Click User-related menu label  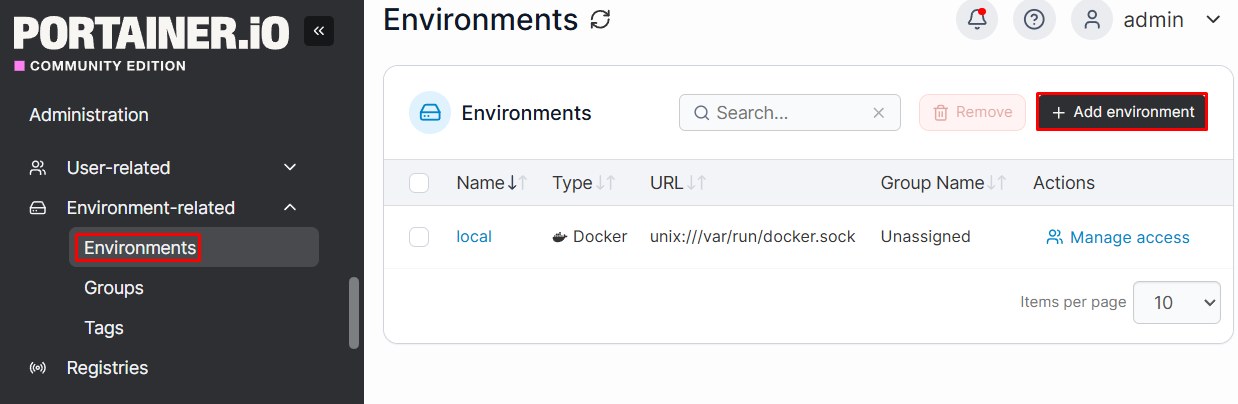tap(118, 168)
